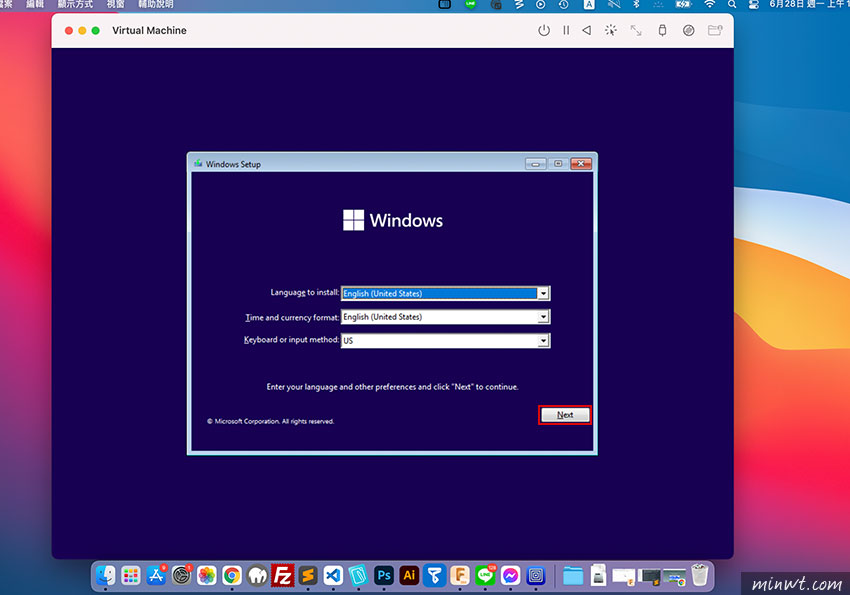Open Control Center in the menu bar
The width and height of the screenshot is (850, 595).
(x=754, y=4)
